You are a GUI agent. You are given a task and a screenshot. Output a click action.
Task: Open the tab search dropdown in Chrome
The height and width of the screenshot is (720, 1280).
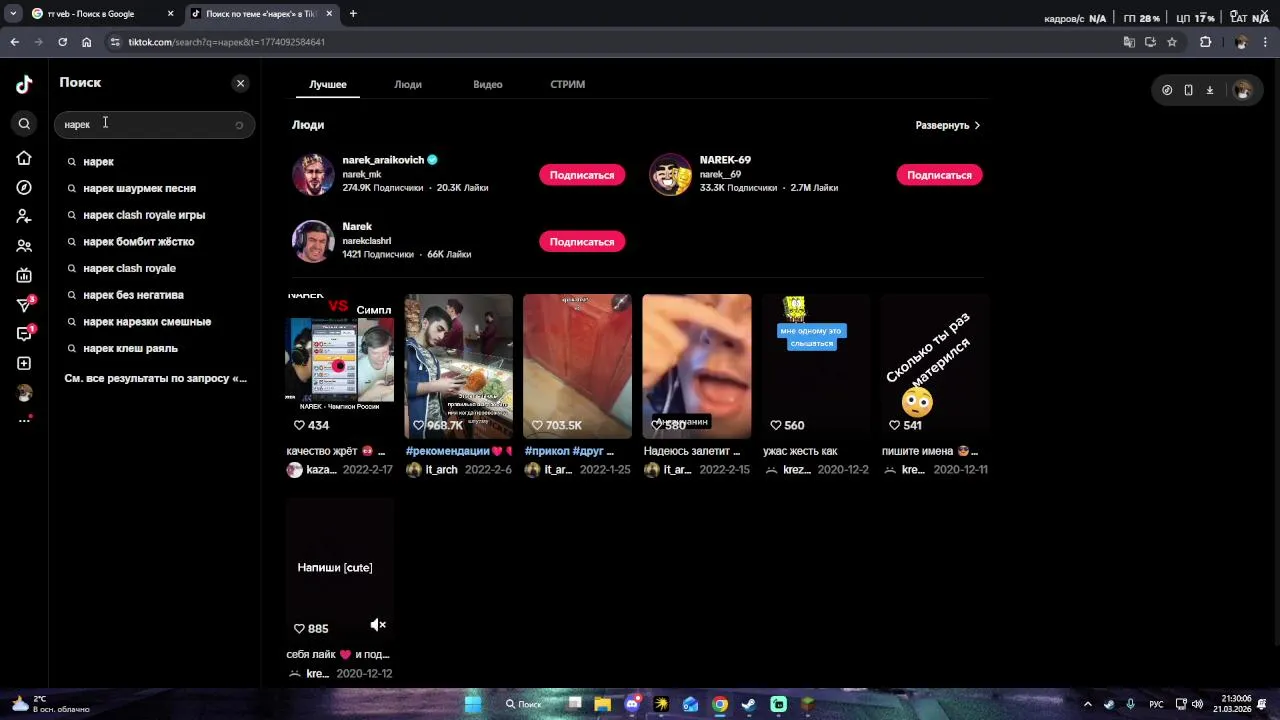(x=12, y=14)
